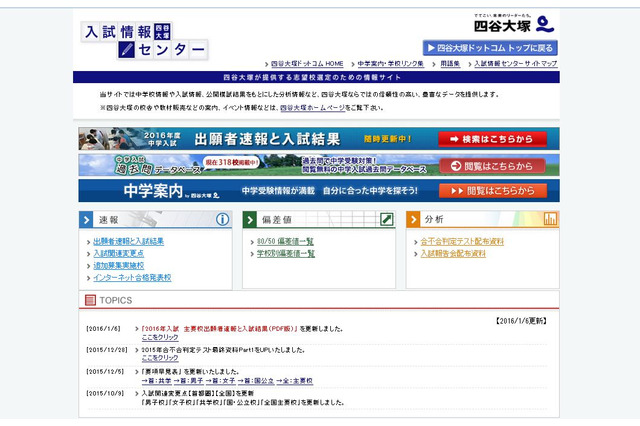Open the 入試関連変更点 link
Image resolution: width=640 pixels, height=426 pixels.
[118, 253]
